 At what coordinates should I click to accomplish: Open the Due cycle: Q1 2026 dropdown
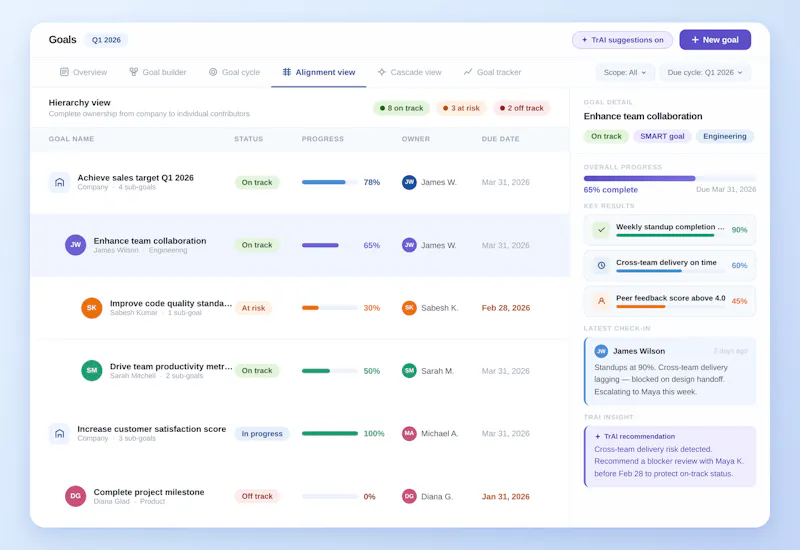[x=705, y=72]
